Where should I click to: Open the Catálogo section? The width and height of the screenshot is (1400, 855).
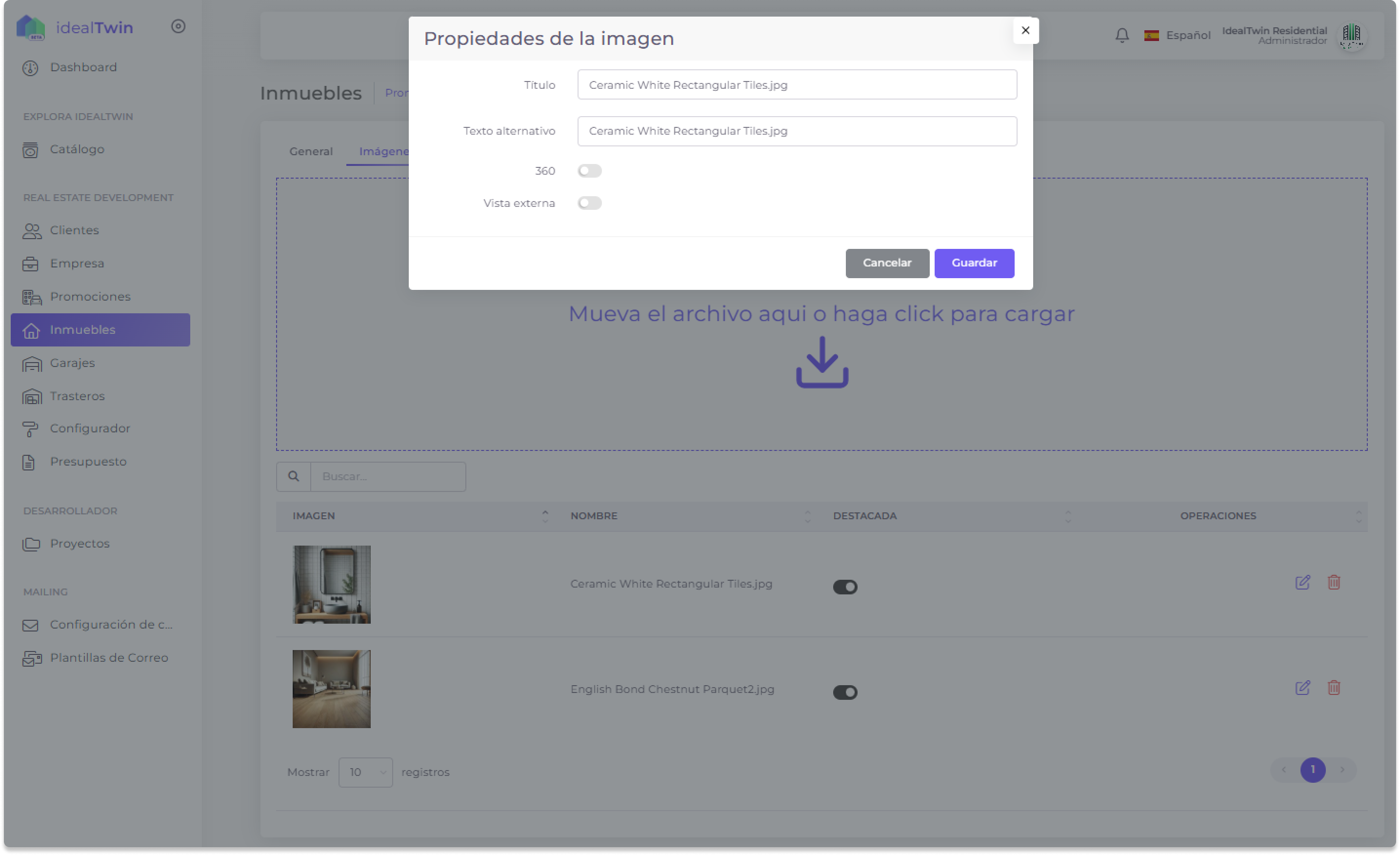(x=78, y=149)
